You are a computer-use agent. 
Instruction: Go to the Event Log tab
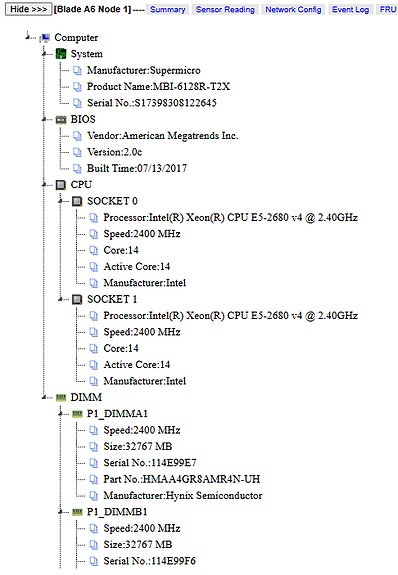(x=350, y=10)
